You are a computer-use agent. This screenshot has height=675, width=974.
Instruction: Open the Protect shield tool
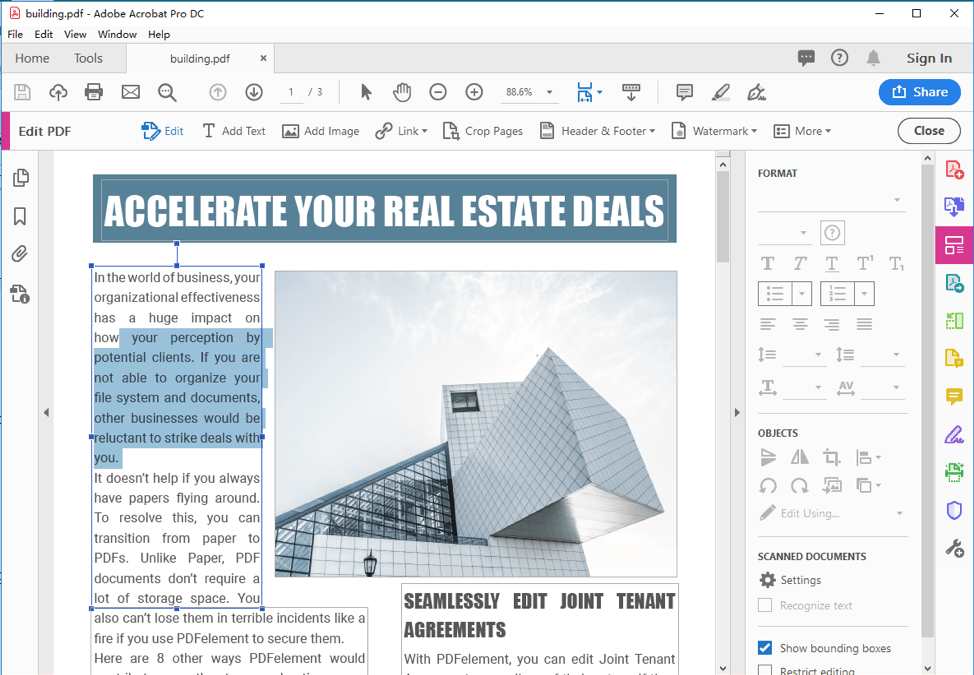coord(954,510)
